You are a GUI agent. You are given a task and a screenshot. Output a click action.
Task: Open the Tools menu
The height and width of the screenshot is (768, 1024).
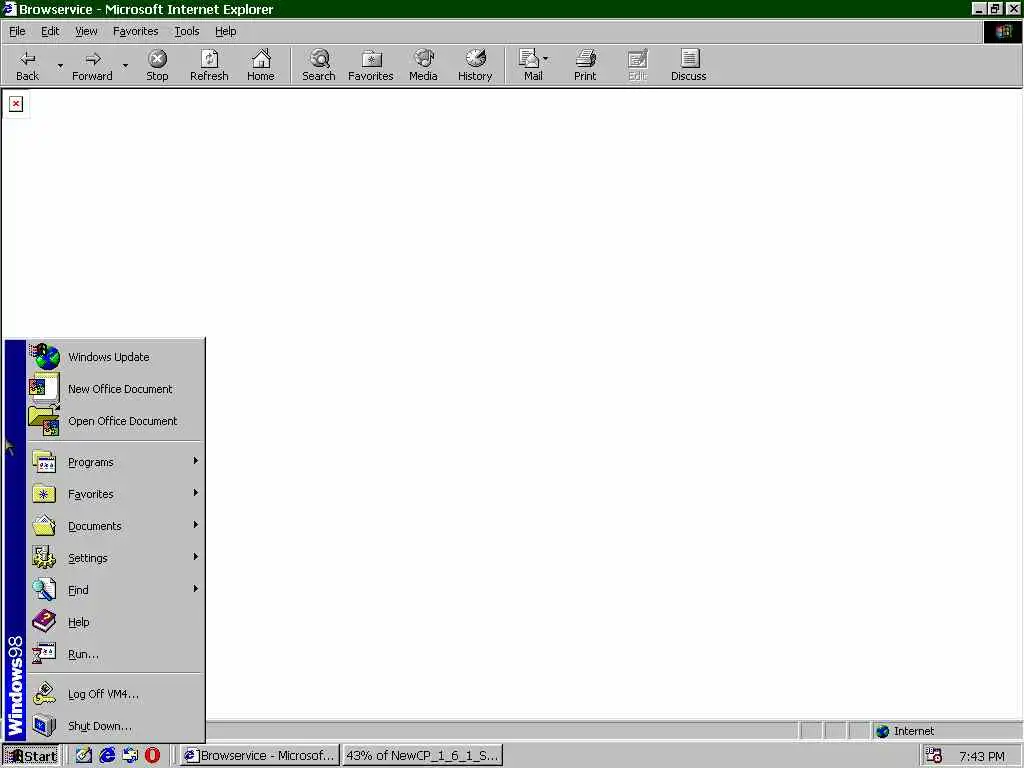coord(186,31)
